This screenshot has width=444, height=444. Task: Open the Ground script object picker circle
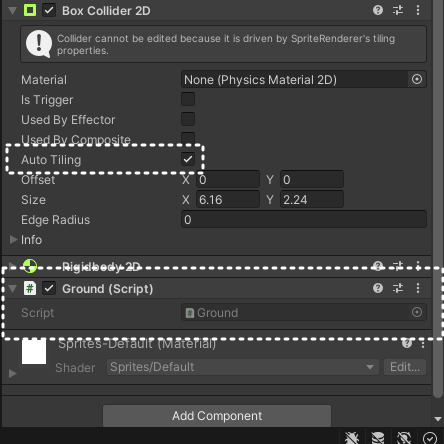[x=417, y=312]
